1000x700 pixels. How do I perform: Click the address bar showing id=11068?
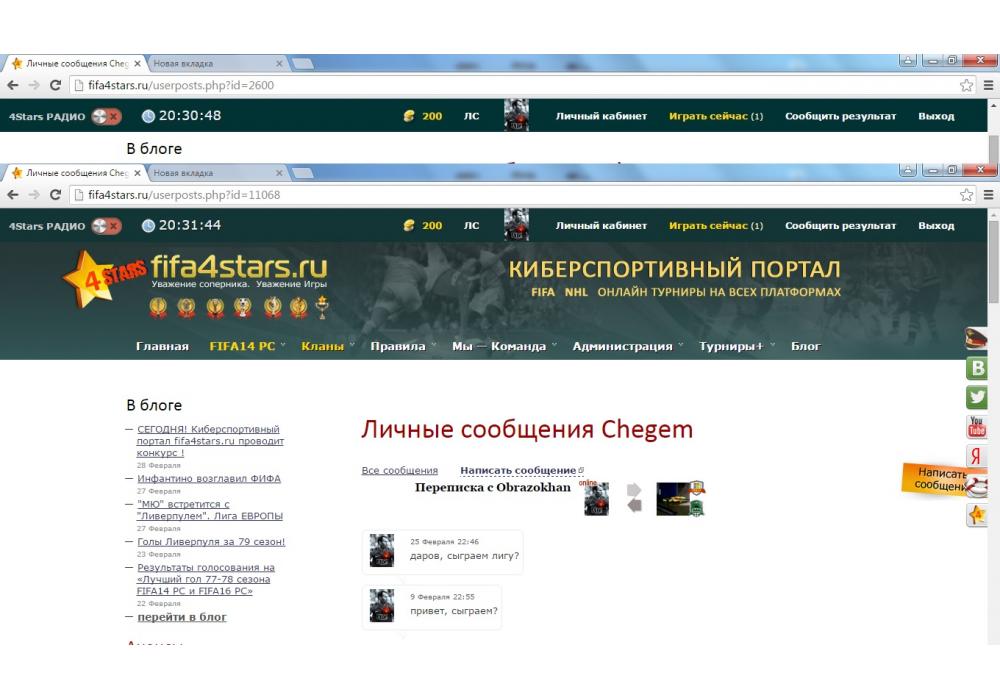click(x=500, y=195)
